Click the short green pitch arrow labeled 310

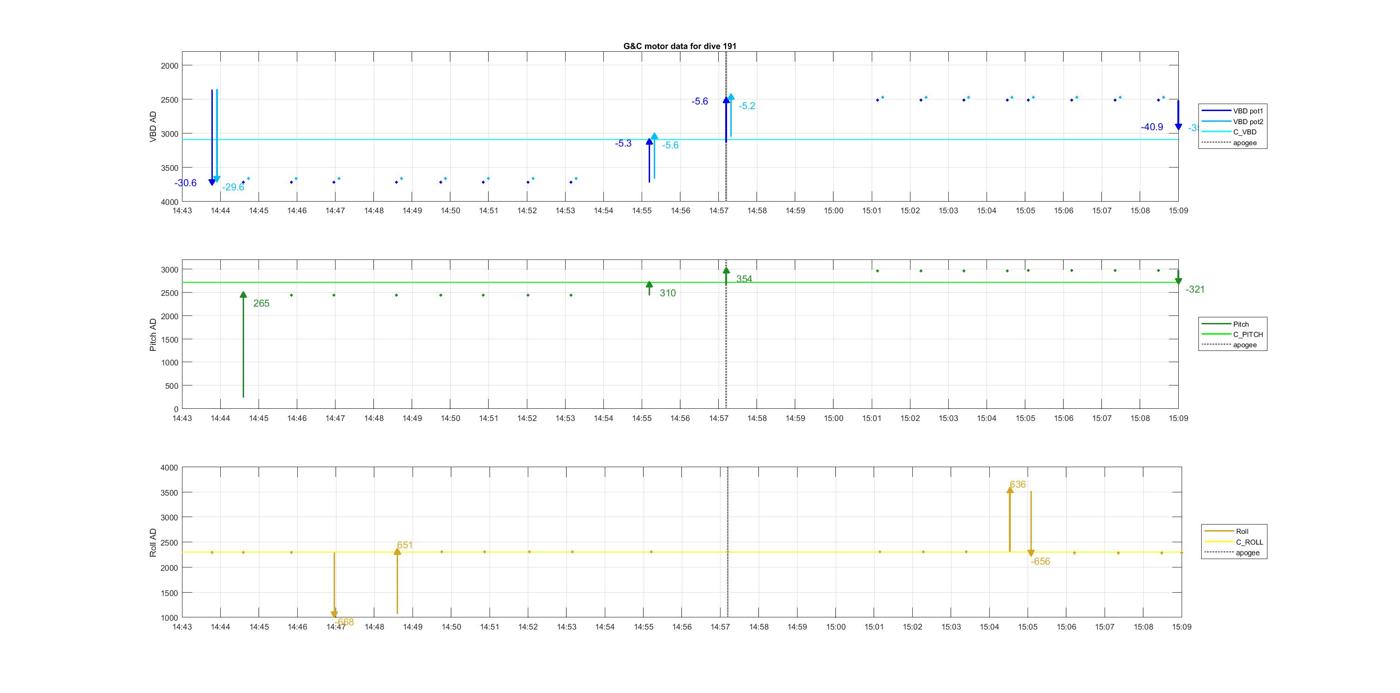click(x=649, y=289)
